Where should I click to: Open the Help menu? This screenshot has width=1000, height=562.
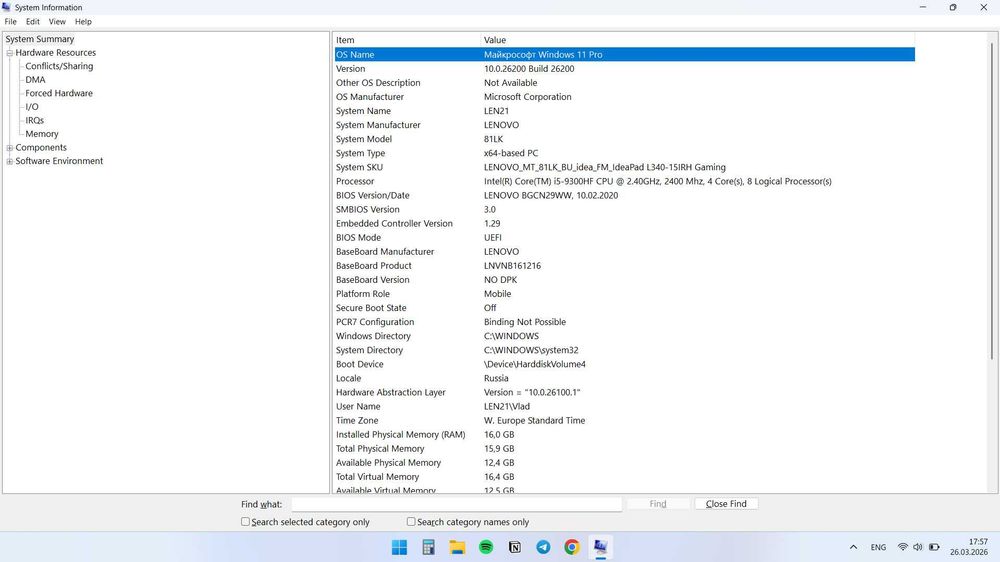tap(83, 22)
